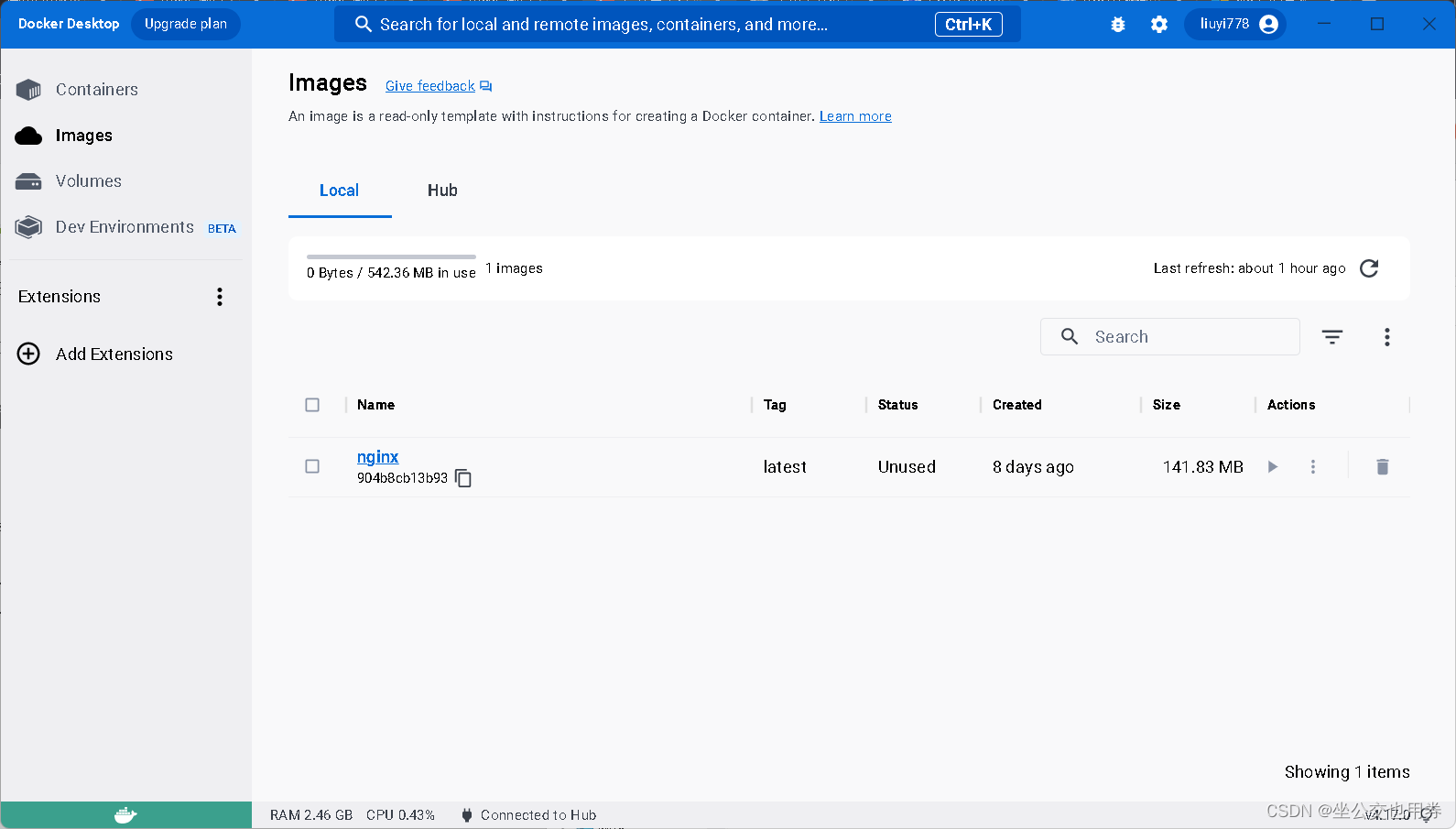The height and width of the screenshot is (829, 1456).
Task: Open Volumes from the sidebar
Action: pos(88,181)
